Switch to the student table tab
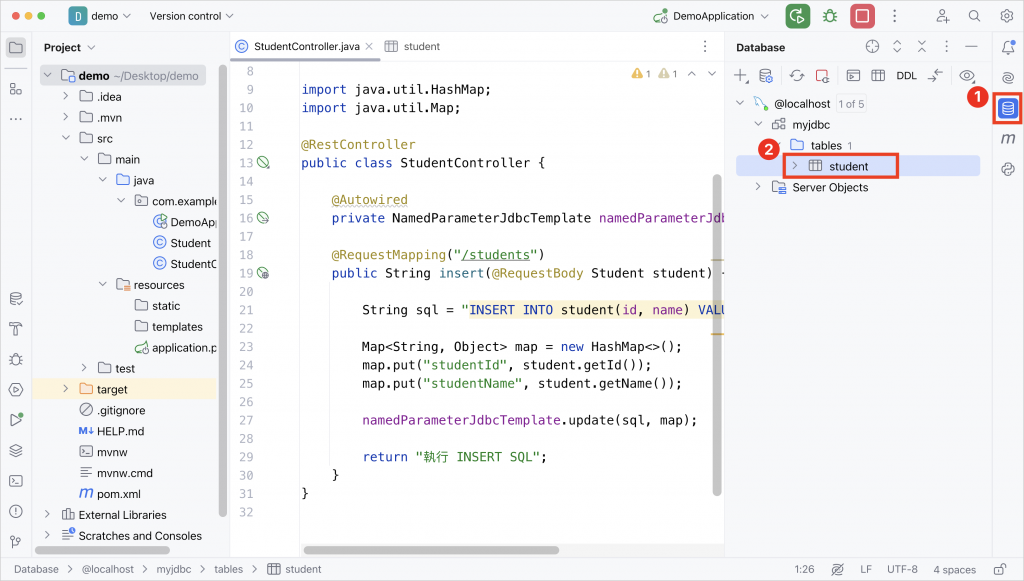Image resolution: width=1024 pixels, height=581 pixels. click(412, 46)
